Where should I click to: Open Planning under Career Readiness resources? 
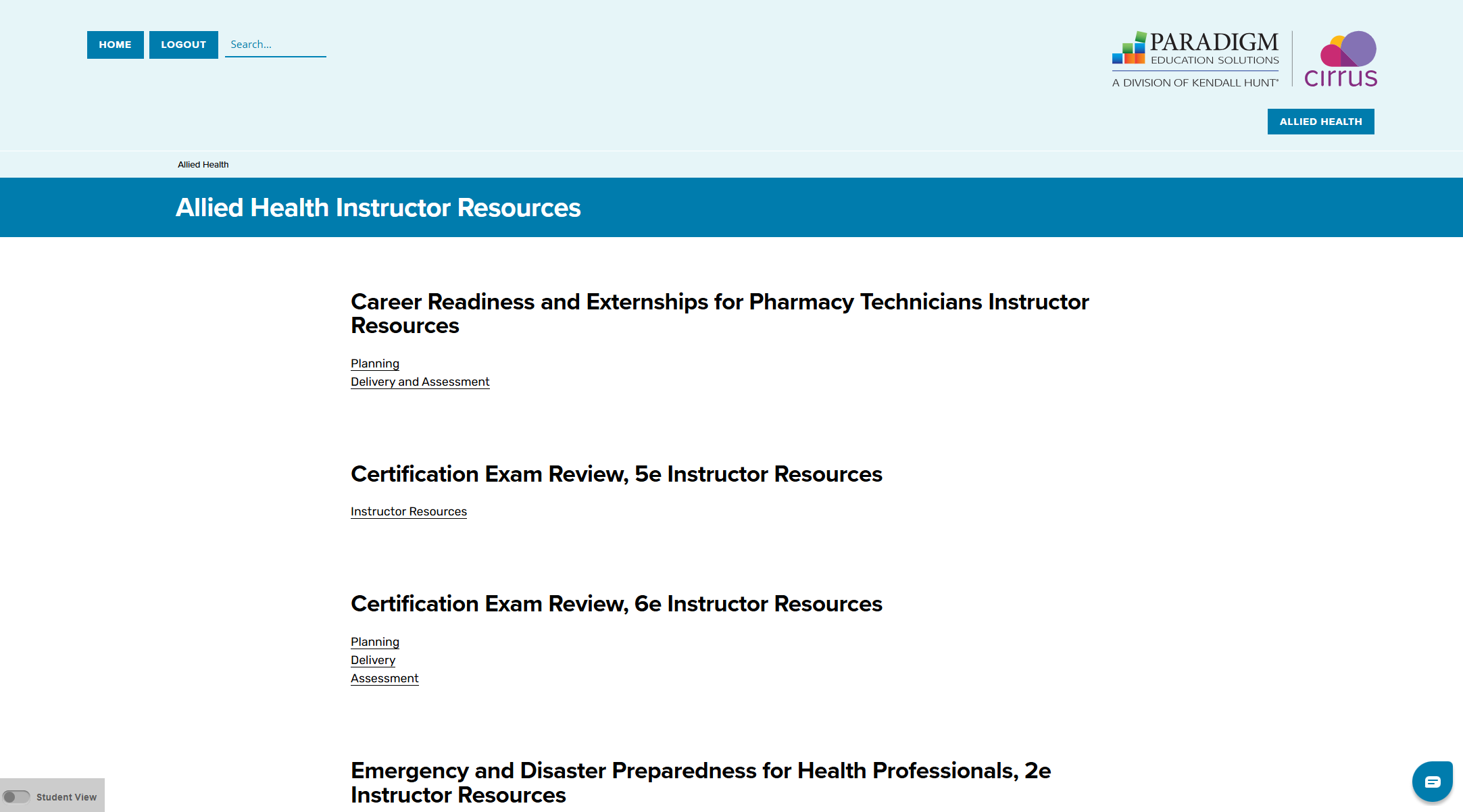tap(375, 363)
